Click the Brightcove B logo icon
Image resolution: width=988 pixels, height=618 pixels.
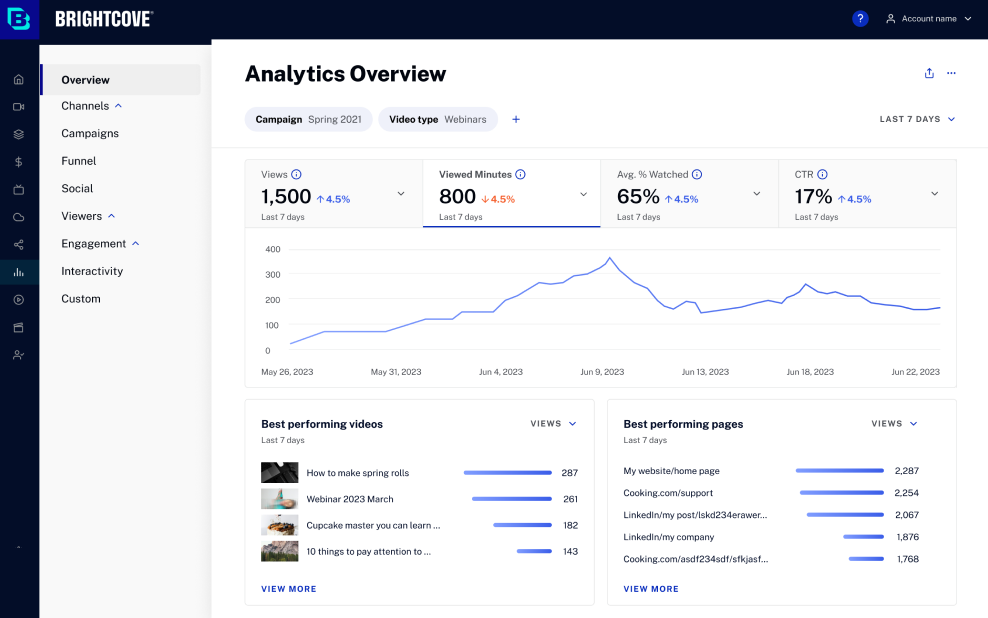(x=19, y=19)
